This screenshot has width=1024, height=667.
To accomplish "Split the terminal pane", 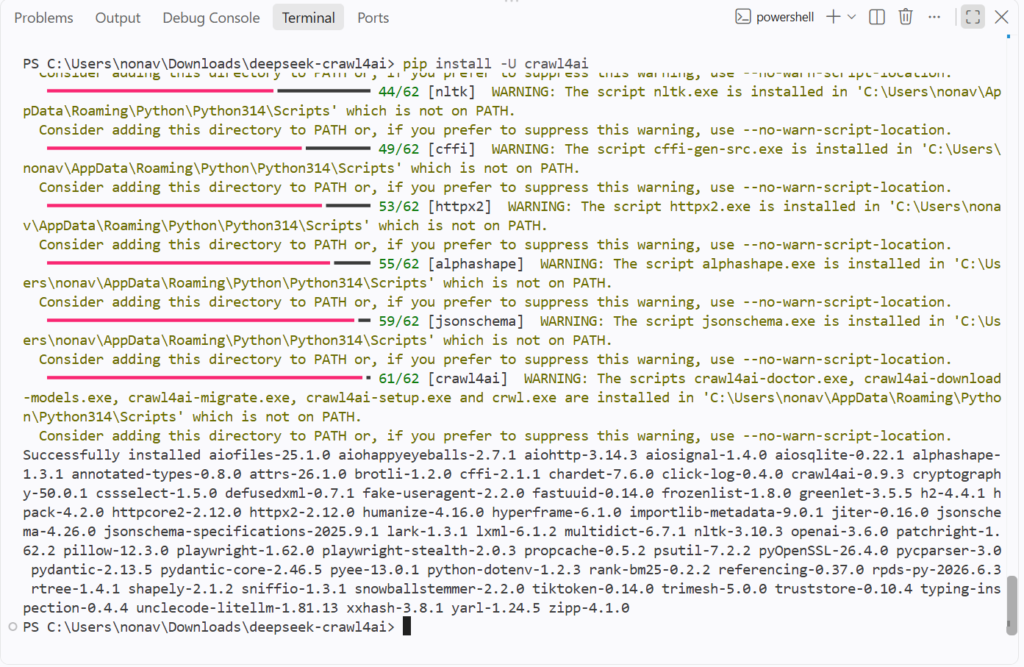I will 877,17.
